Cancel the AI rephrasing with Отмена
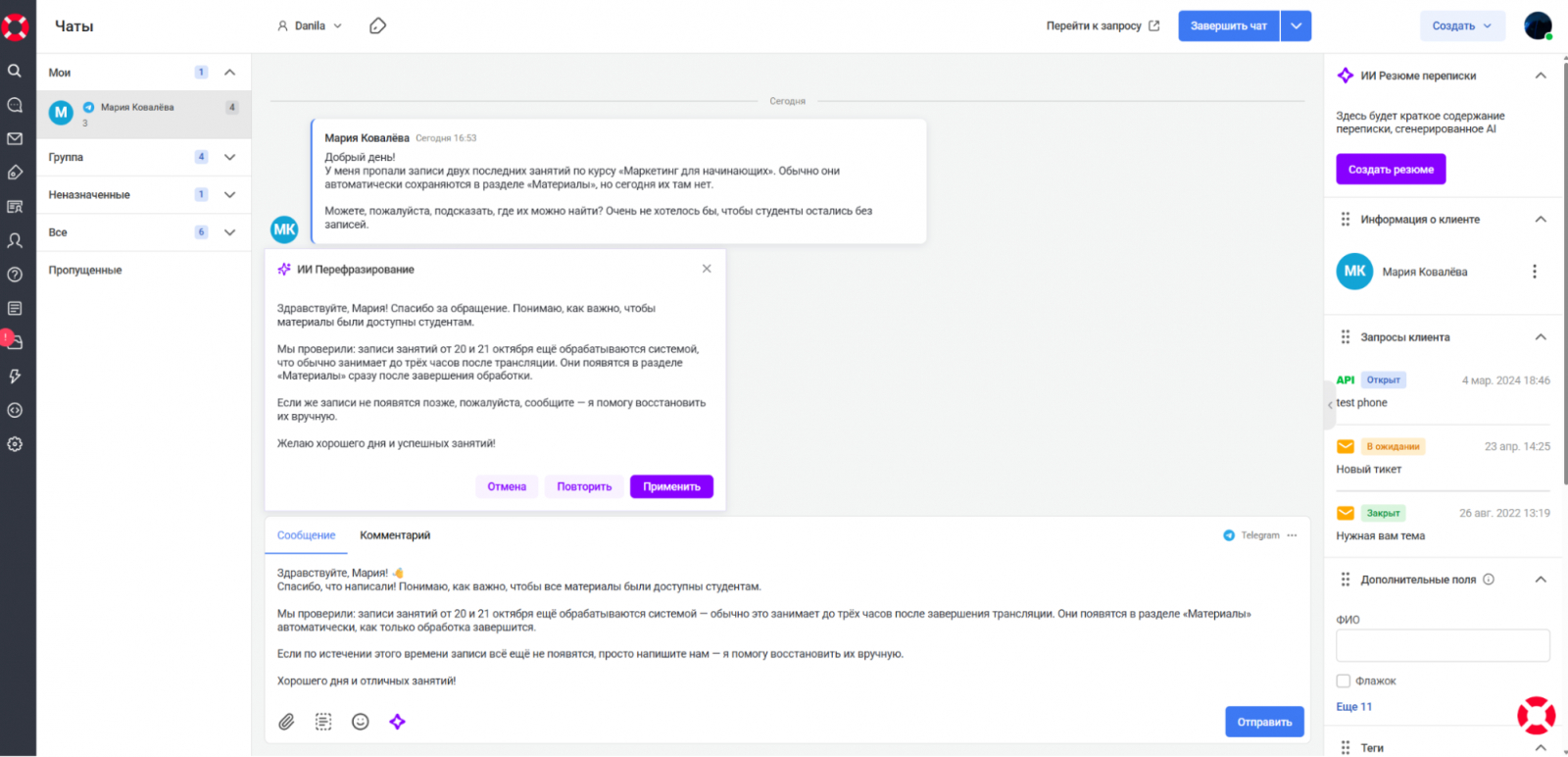This screenshot has width=1568, height=757. coord(507,486)
